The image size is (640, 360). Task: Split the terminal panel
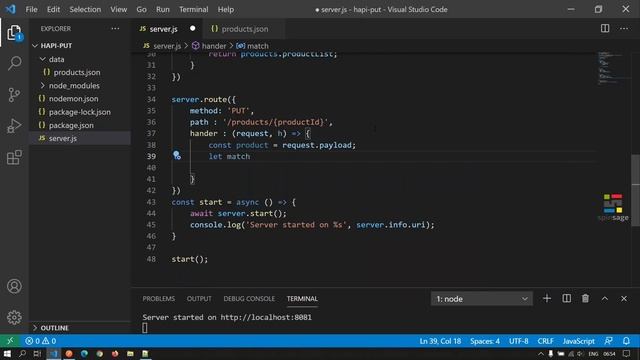(x=567, y=298)
